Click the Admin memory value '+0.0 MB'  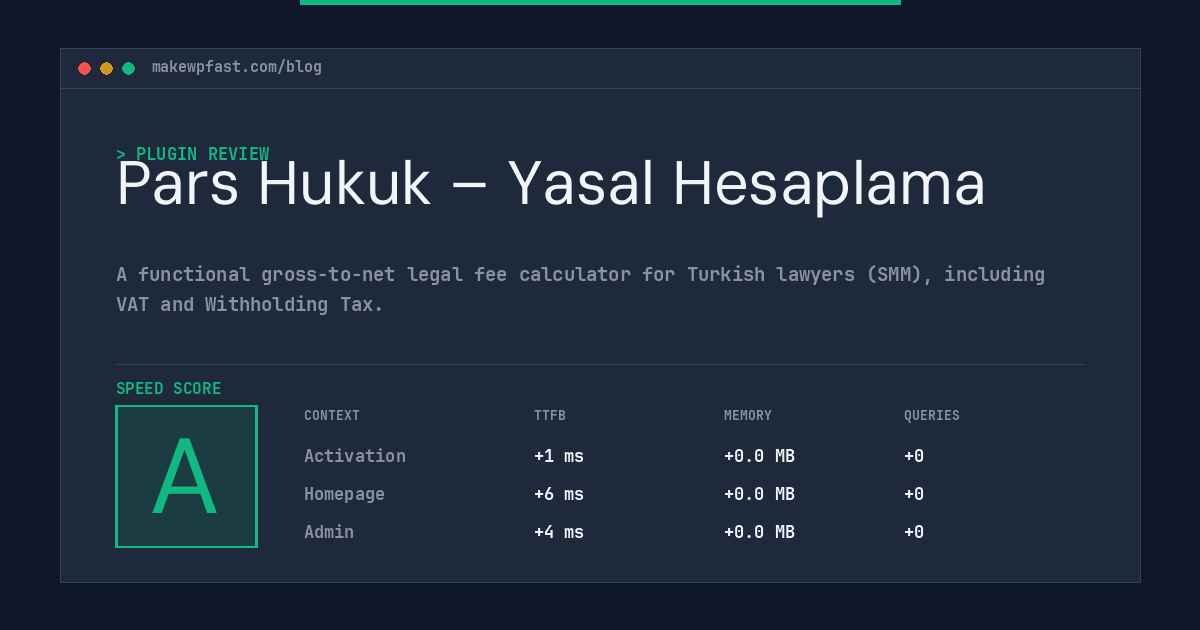[x=759, y=532]
